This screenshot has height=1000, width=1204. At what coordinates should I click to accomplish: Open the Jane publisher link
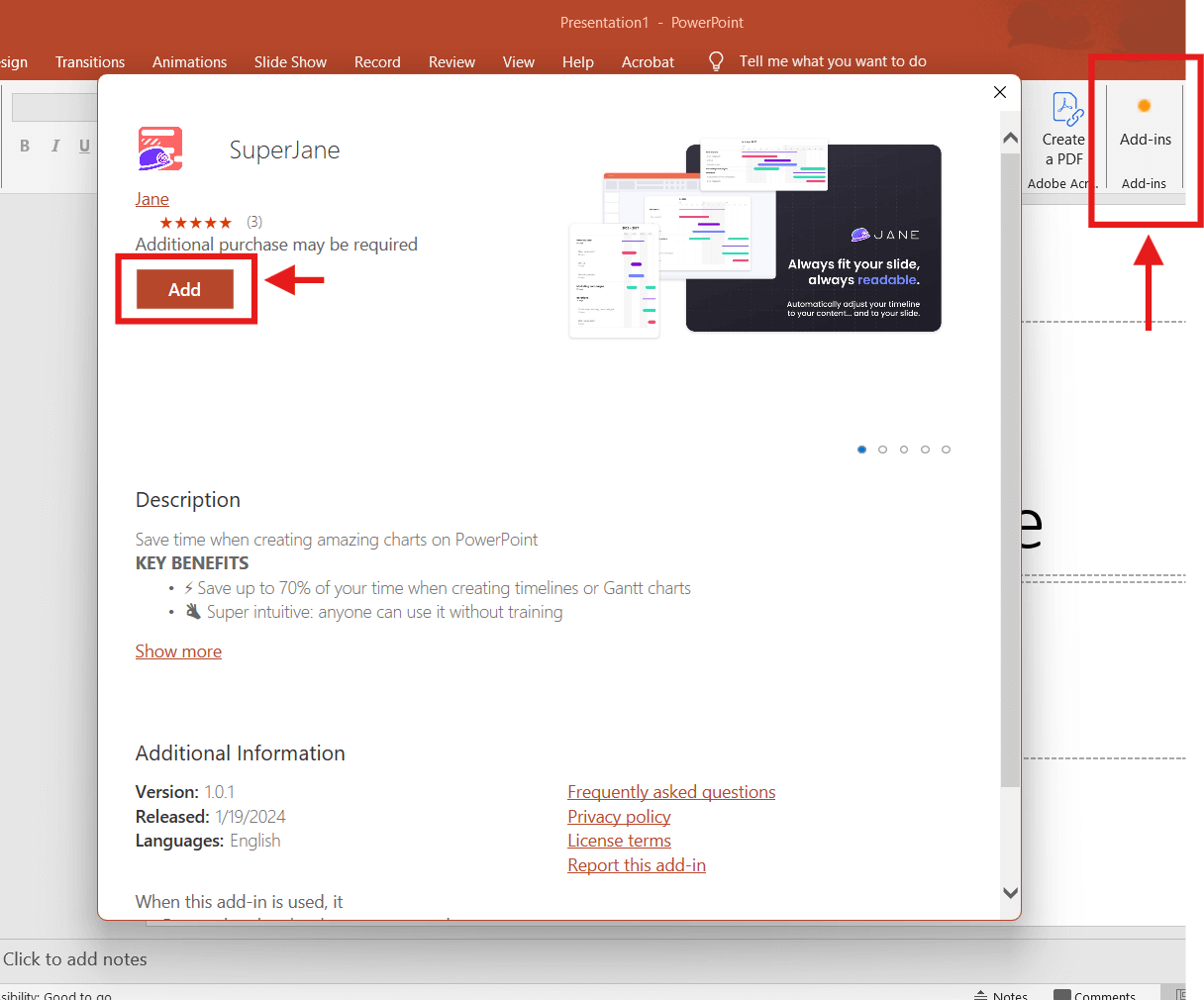coord(151,198)
